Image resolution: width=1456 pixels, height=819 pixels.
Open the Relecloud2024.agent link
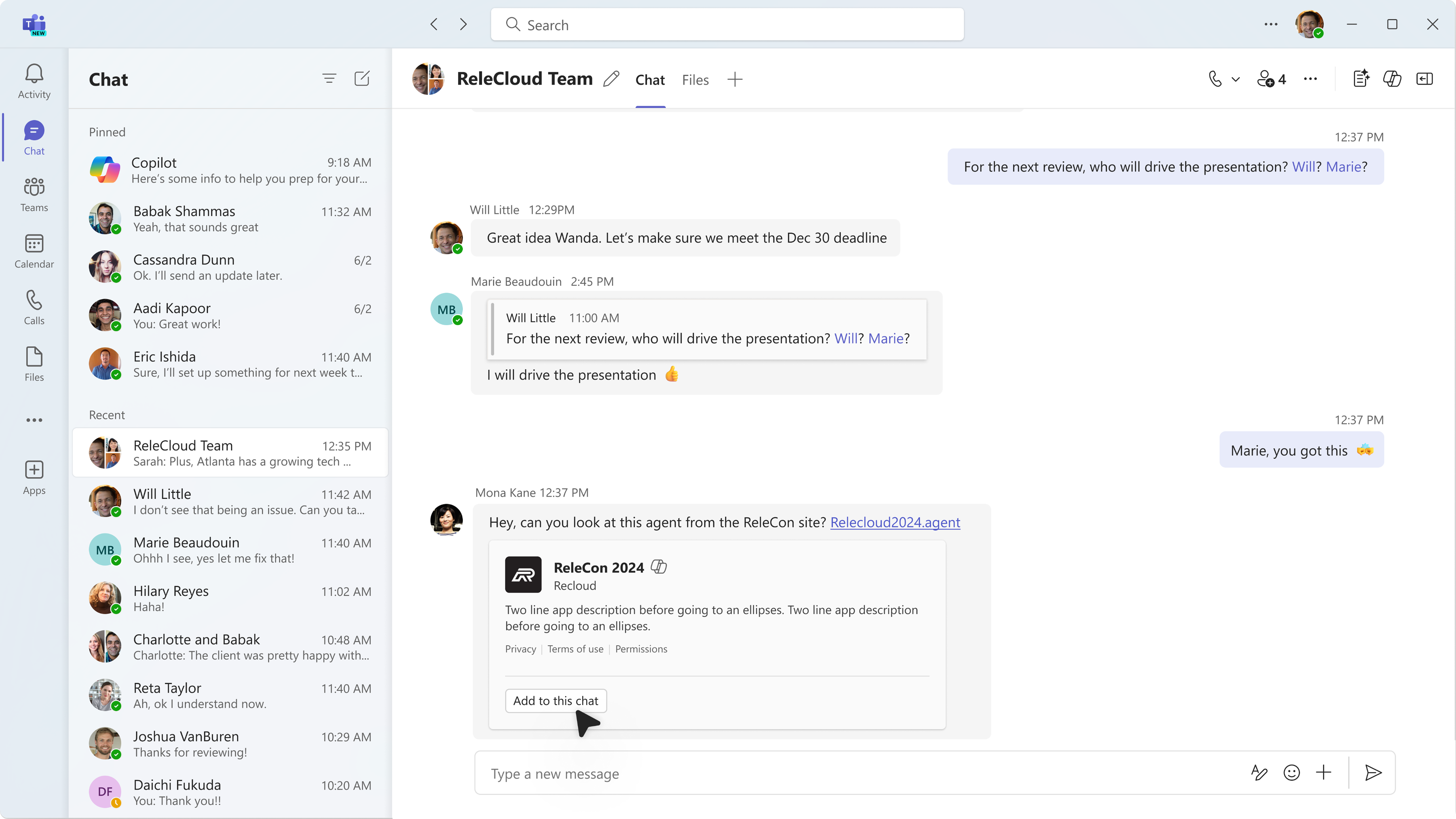(895, 522)
